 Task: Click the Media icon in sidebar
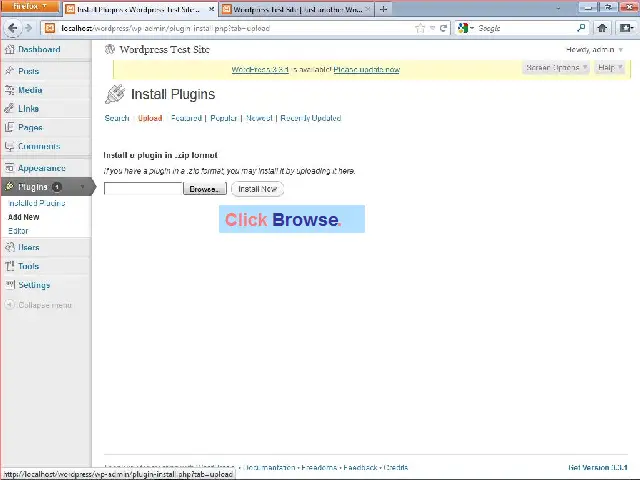coord(9,90)
